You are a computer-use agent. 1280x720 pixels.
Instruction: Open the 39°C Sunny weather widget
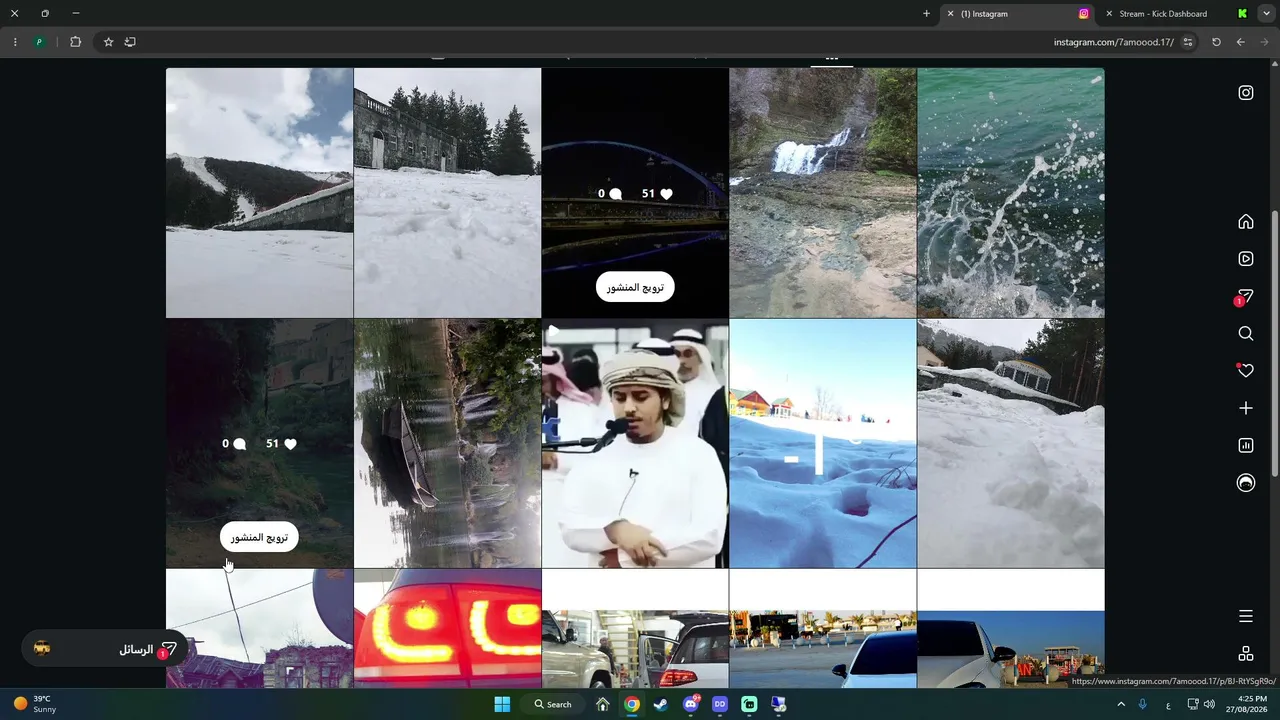click(35, 704)
